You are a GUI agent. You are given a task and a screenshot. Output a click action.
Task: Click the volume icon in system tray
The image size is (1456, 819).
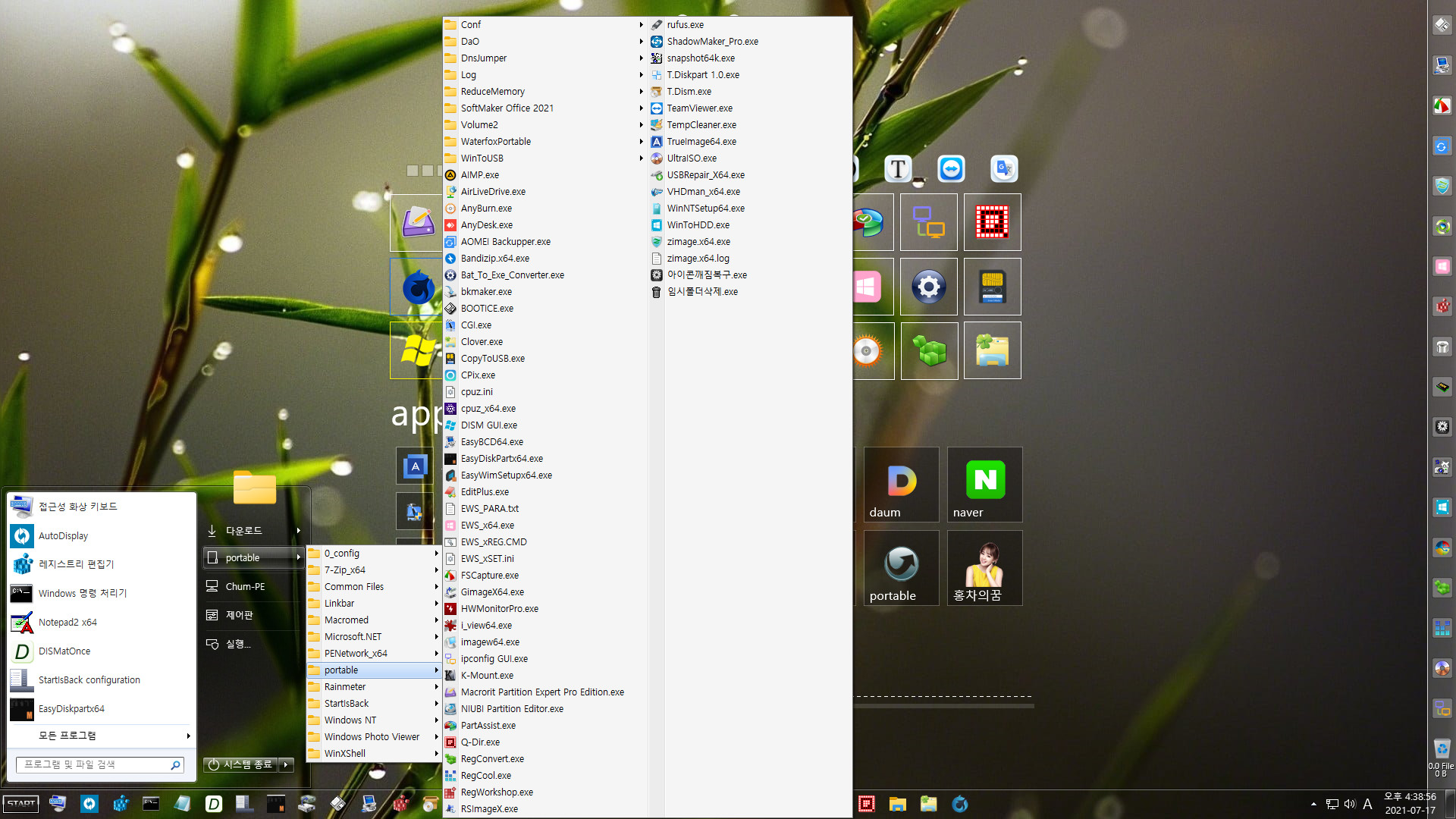(x=1350, y=804)
